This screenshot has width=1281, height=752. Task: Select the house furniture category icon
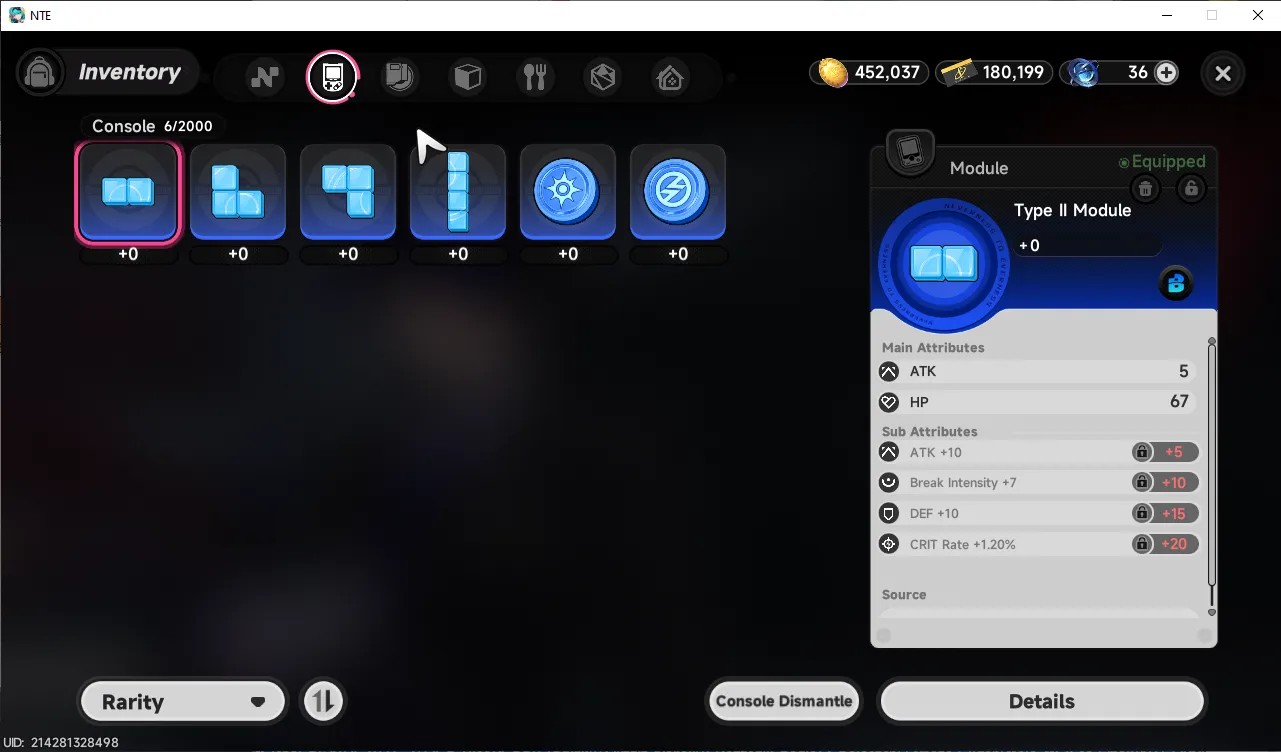tap(670, 77)
